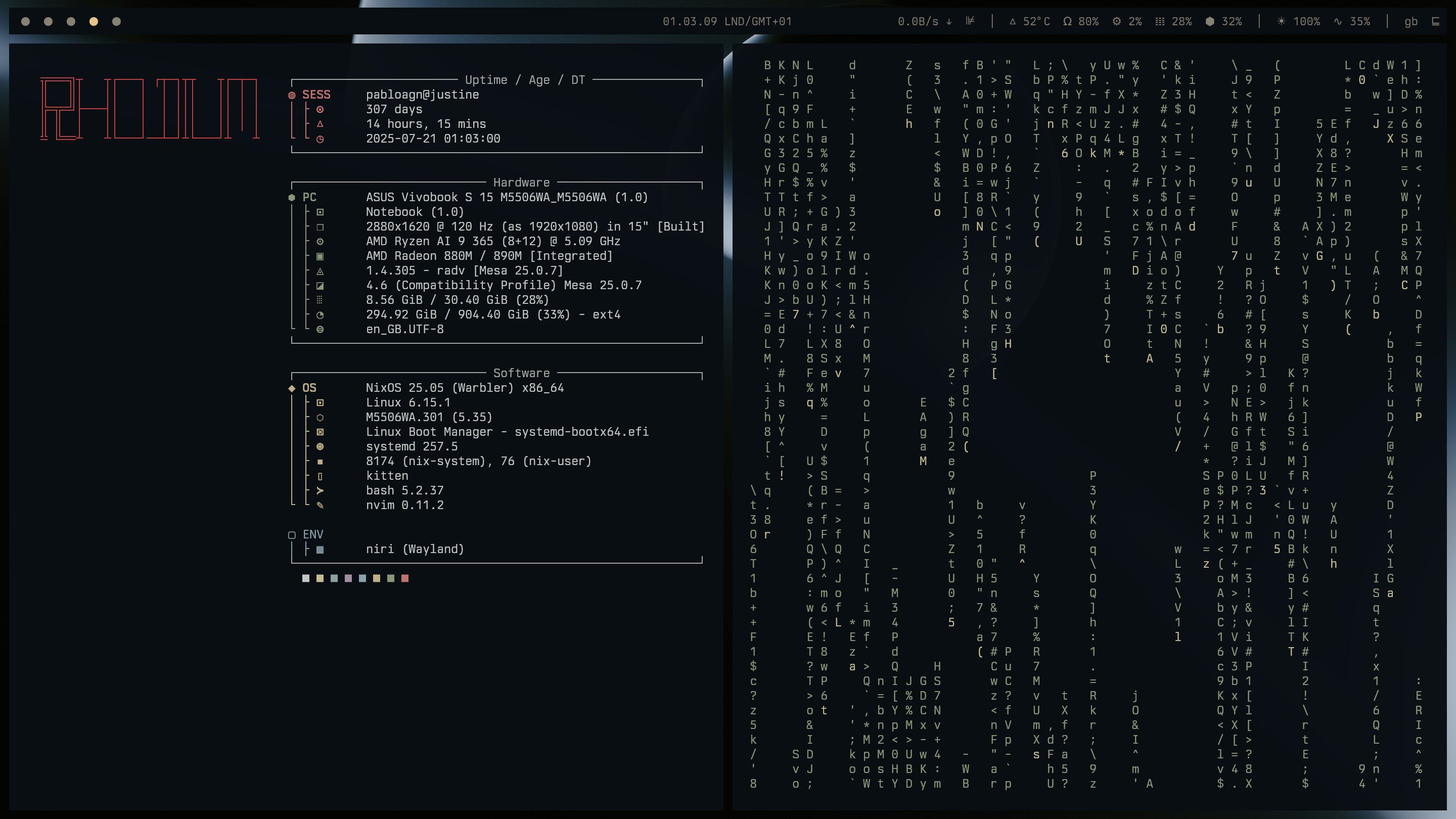Screen dimensions: 1456x819
Task: Click the 01.03.09 LND/GMT+01 clock
Action: coord(727,21)
